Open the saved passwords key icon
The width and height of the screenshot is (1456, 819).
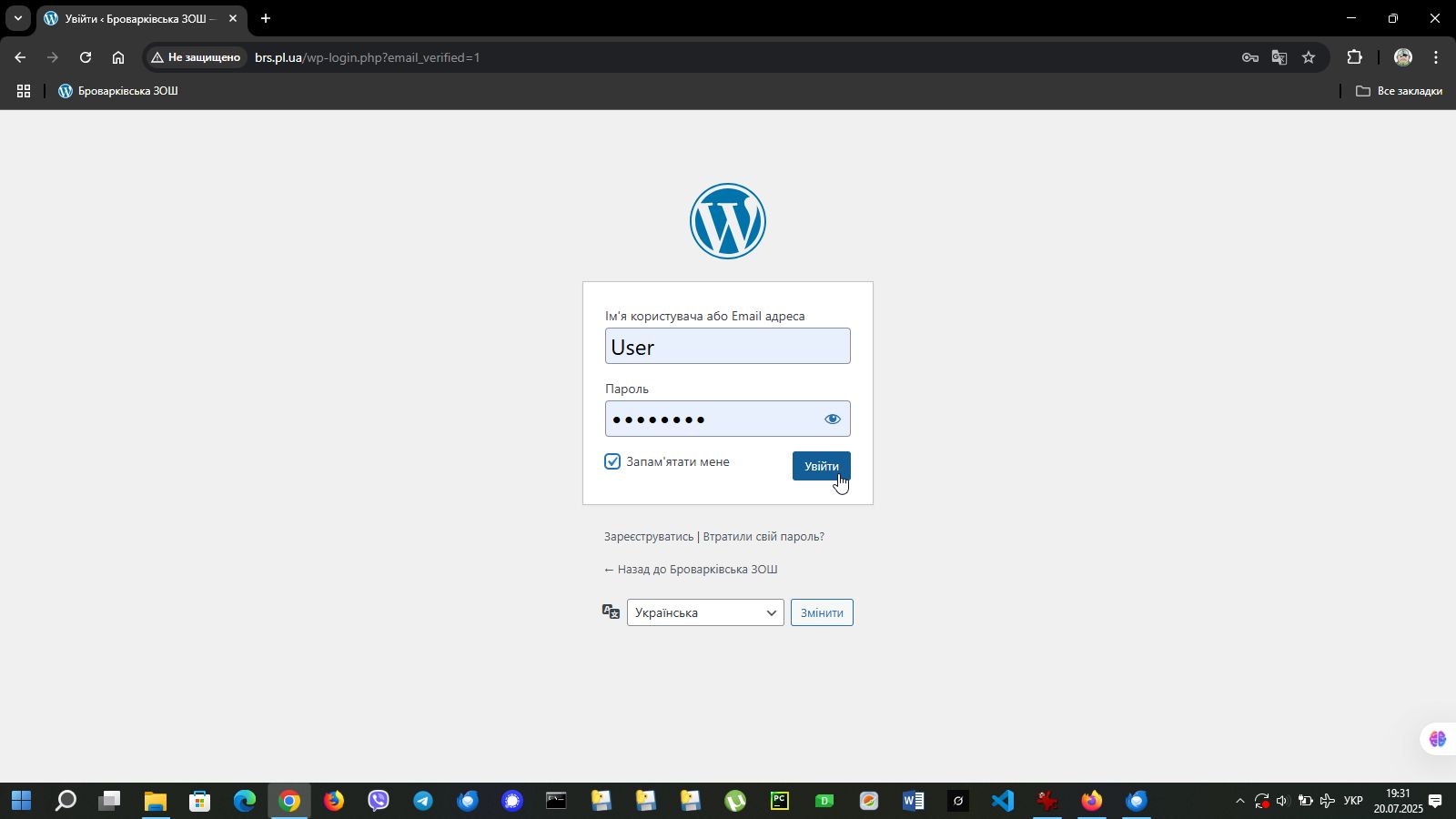pos(1250,57)
